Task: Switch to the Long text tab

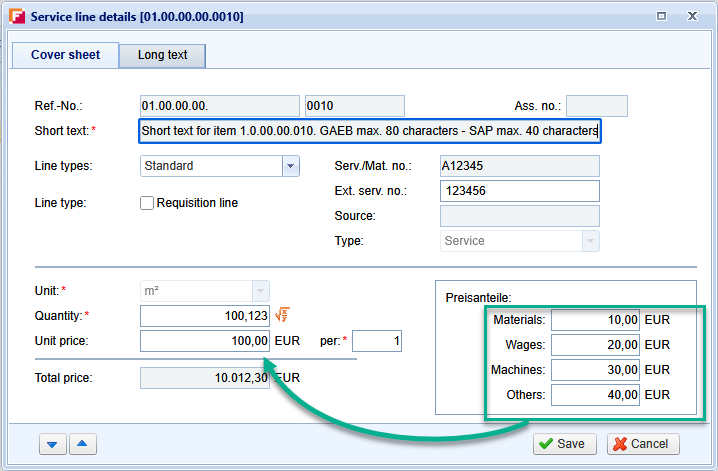Action: click(x=162, y=55)
